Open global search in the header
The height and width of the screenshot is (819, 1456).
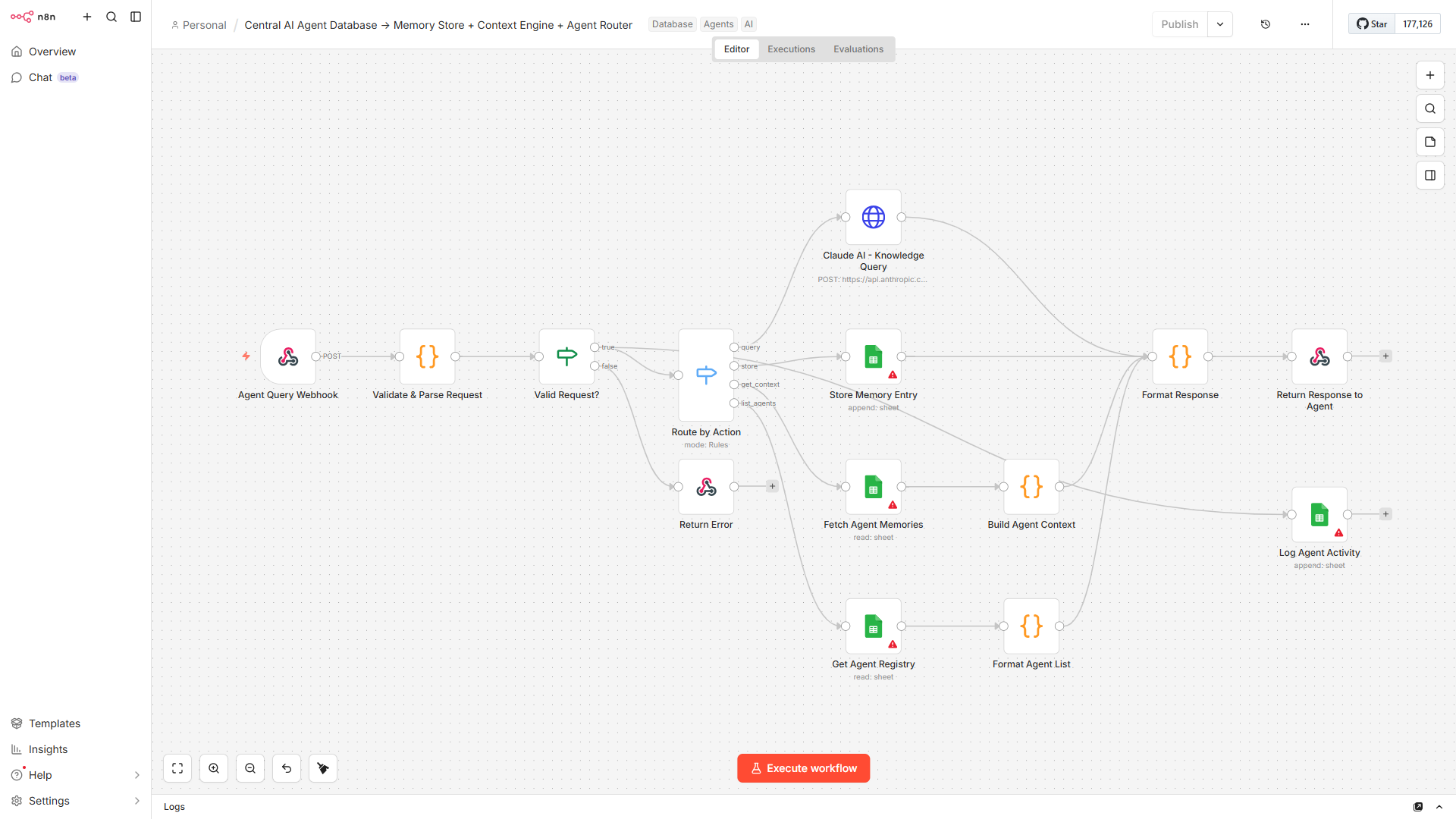(x=111, y=16)
